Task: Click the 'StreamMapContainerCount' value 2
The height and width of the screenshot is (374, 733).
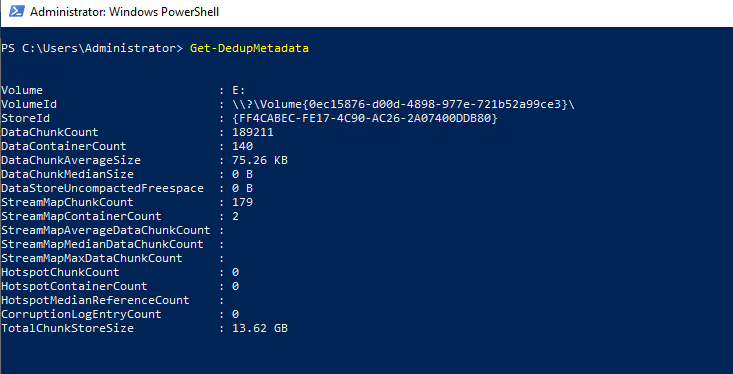Action: pyautogui.click(x=236, y=216)
